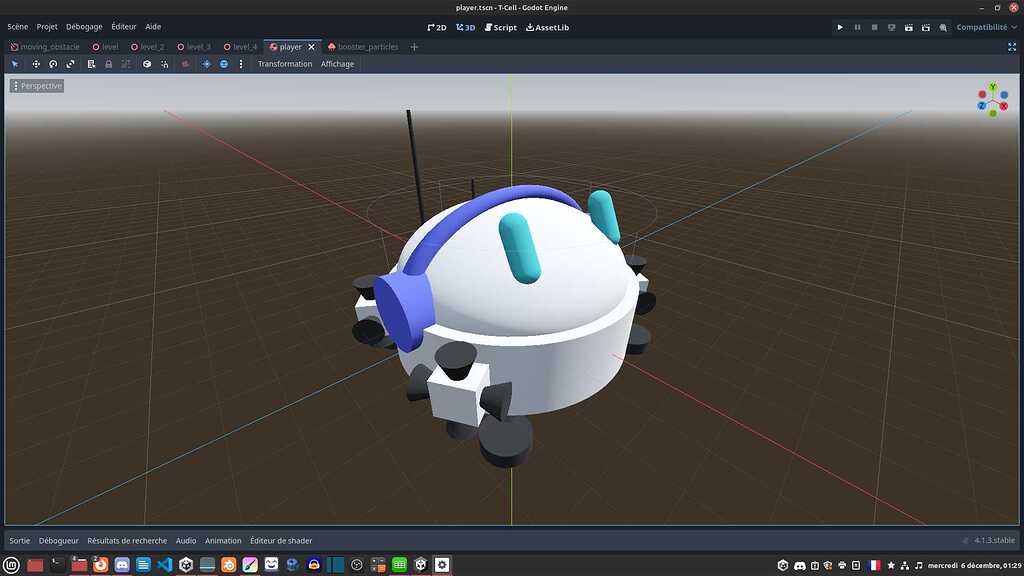The image size is (1024, 576).
Task: Run the project with the Play icon
Action: point(839,27)
